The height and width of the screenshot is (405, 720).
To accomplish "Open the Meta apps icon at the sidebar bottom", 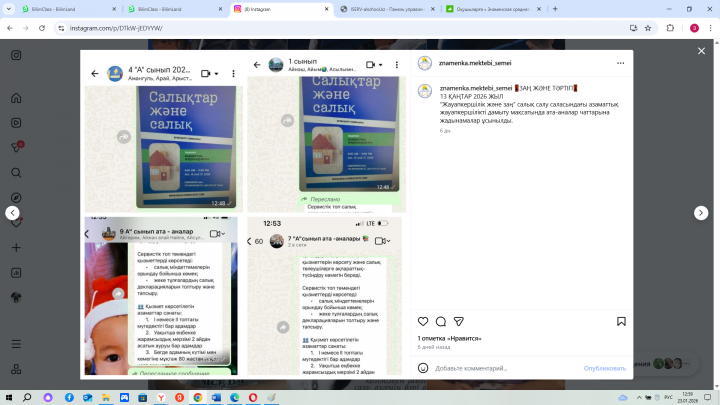I will (x=16, y=369).
